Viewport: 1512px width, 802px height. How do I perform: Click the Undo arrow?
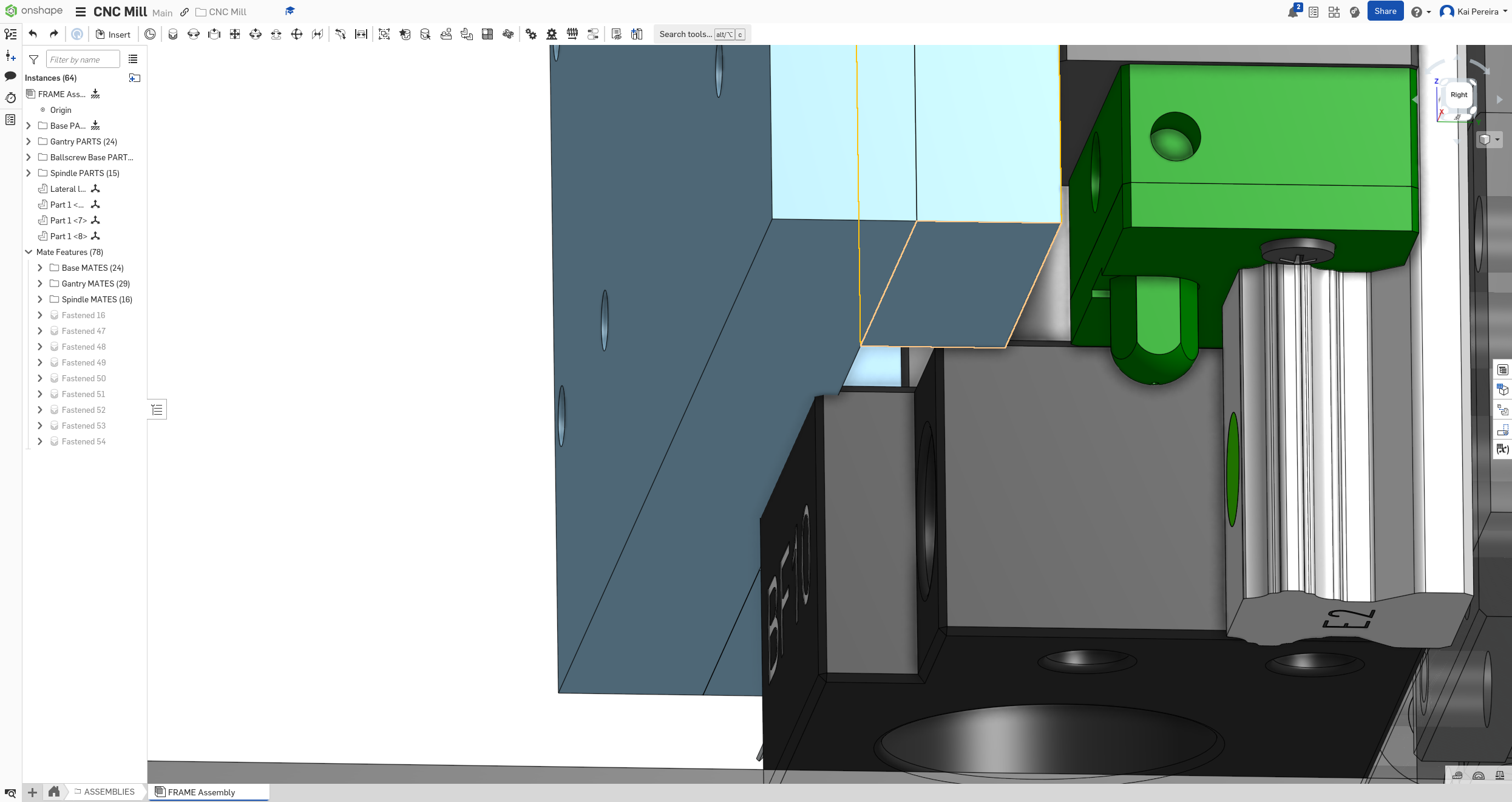pyautogui.click(x=32, y=34)
